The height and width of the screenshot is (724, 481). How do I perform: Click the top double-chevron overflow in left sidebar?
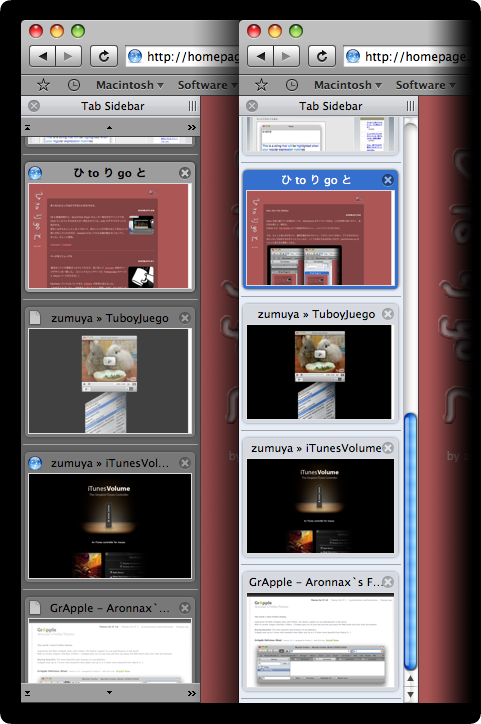[x=192, y=127]
